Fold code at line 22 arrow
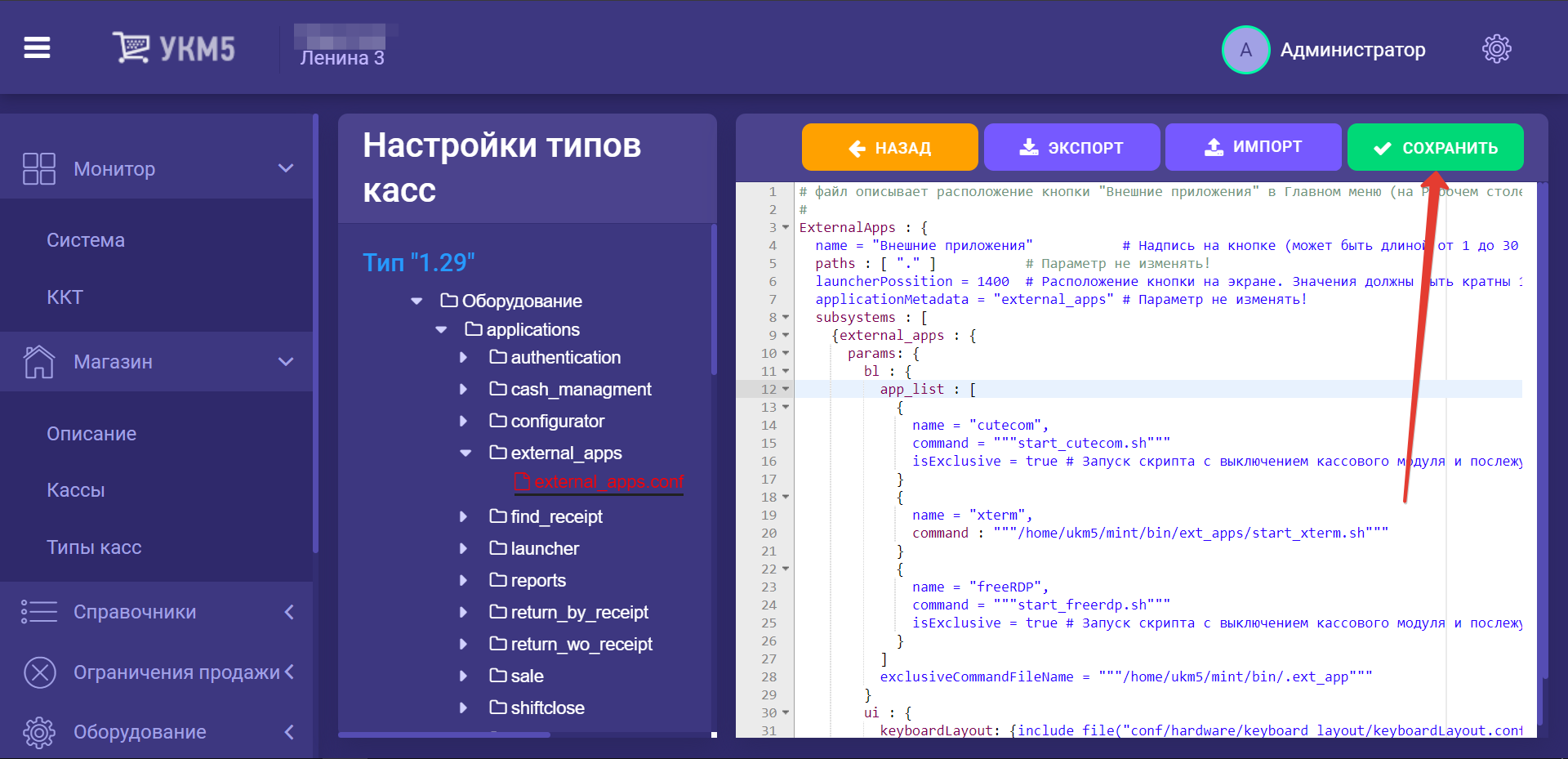Image resolution: width=1568 pixels, height=759 pixels. [786, 569]
